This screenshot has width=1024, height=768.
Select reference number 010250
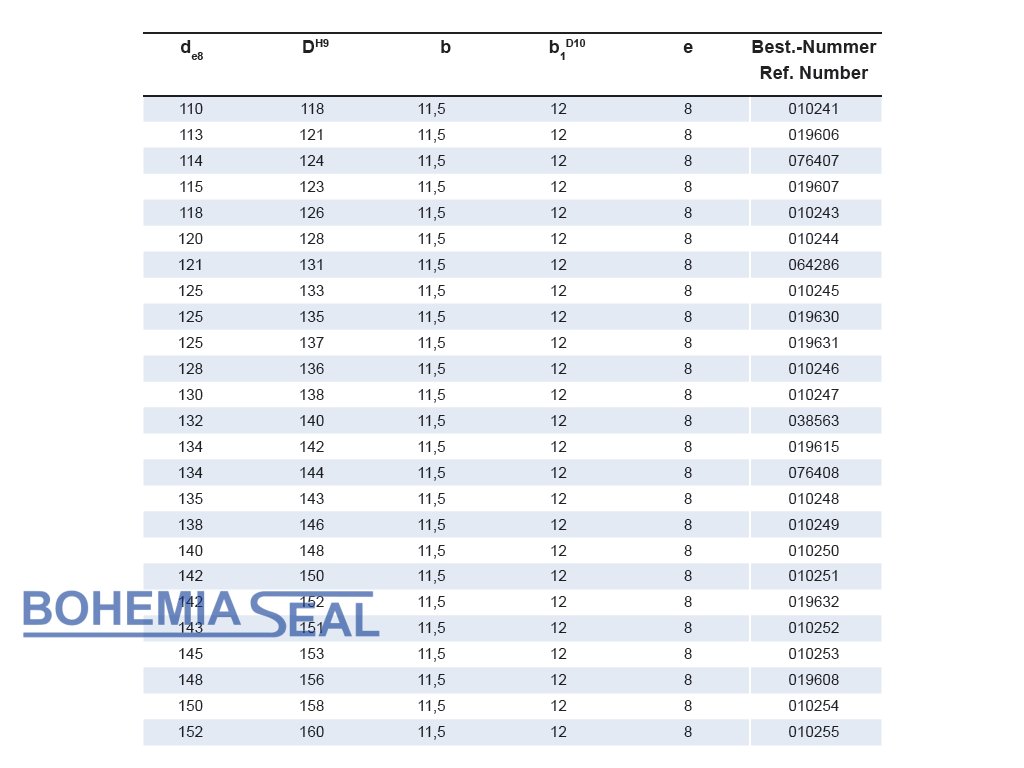[x=814, y=551]
